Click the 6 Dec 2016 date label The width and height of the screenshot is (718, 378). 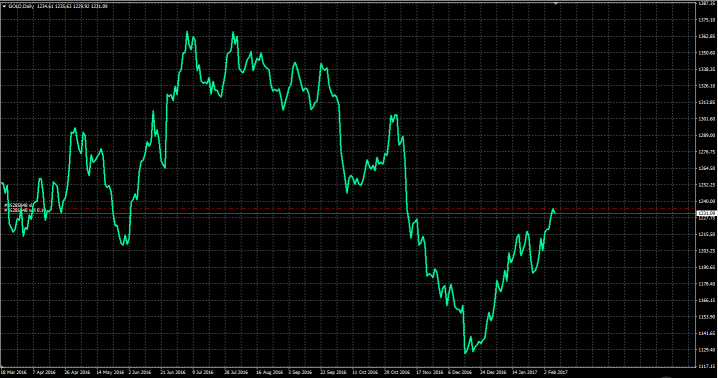[x=460, y=372]
